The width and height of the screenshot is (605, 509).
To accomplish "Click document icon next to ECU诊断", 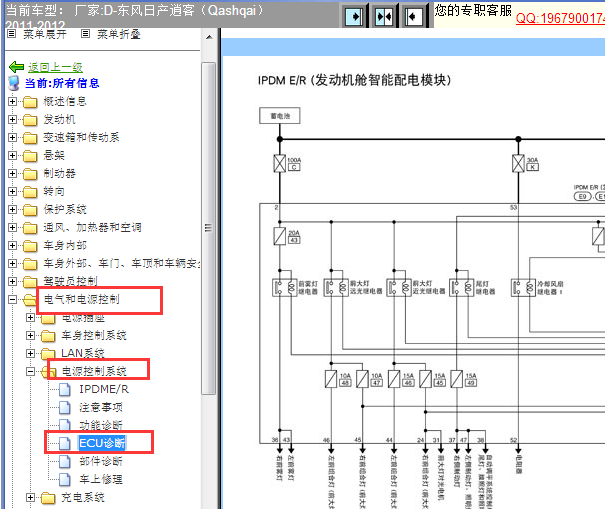I will click(x=65, y=443).
